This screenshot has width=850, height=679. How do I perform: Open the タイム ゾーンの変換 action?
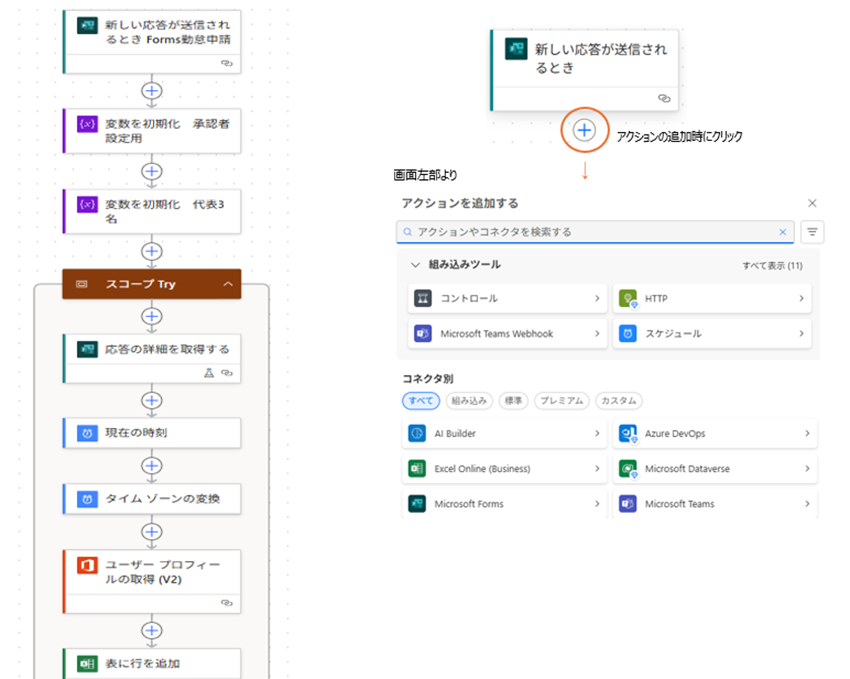click(152, 499)
